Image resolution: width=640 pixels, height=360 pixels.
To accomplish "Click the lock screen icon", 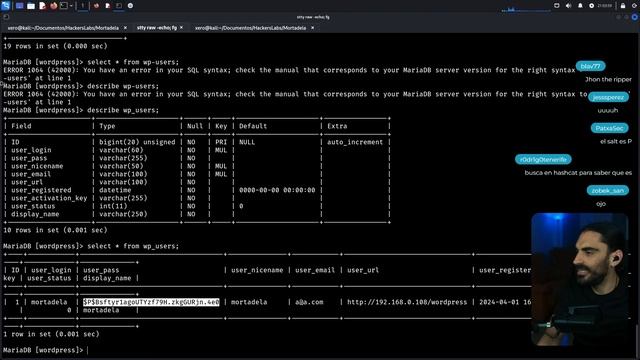I will tap(623, 6).
